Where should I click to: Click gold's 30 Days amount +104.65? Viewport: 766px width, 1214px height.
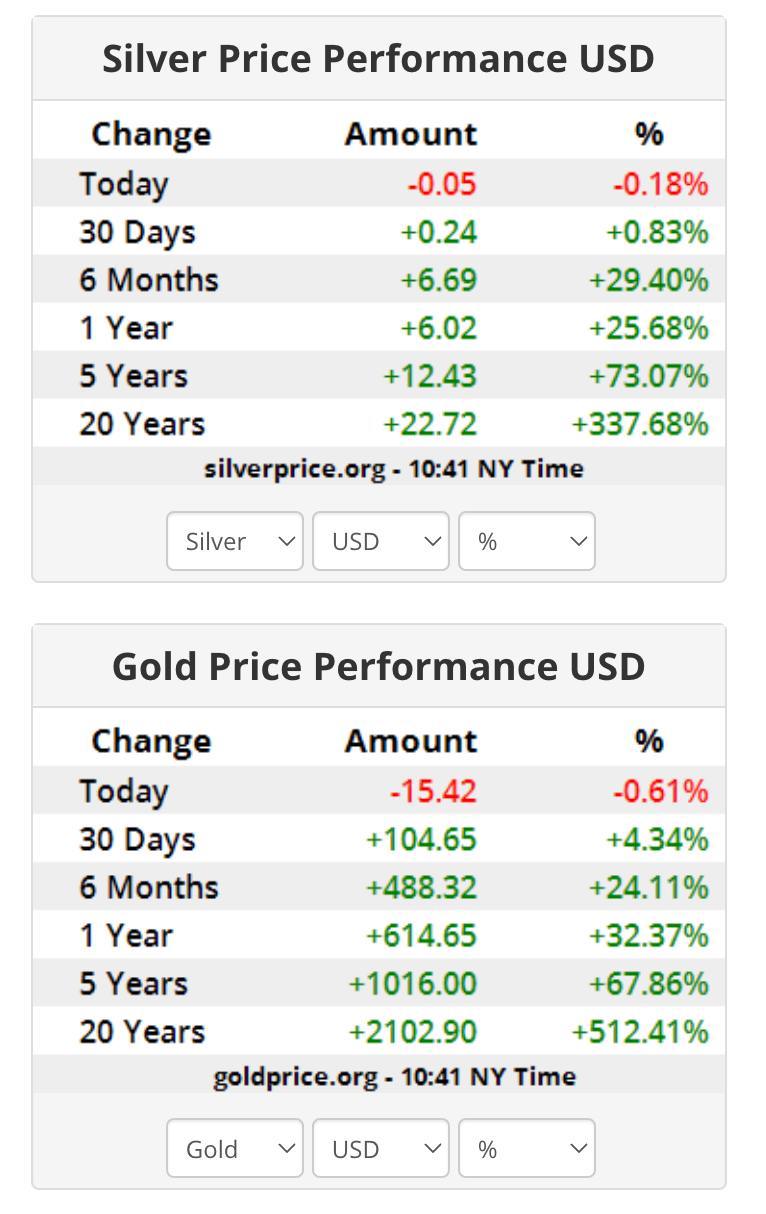click(x=421, y=839)
